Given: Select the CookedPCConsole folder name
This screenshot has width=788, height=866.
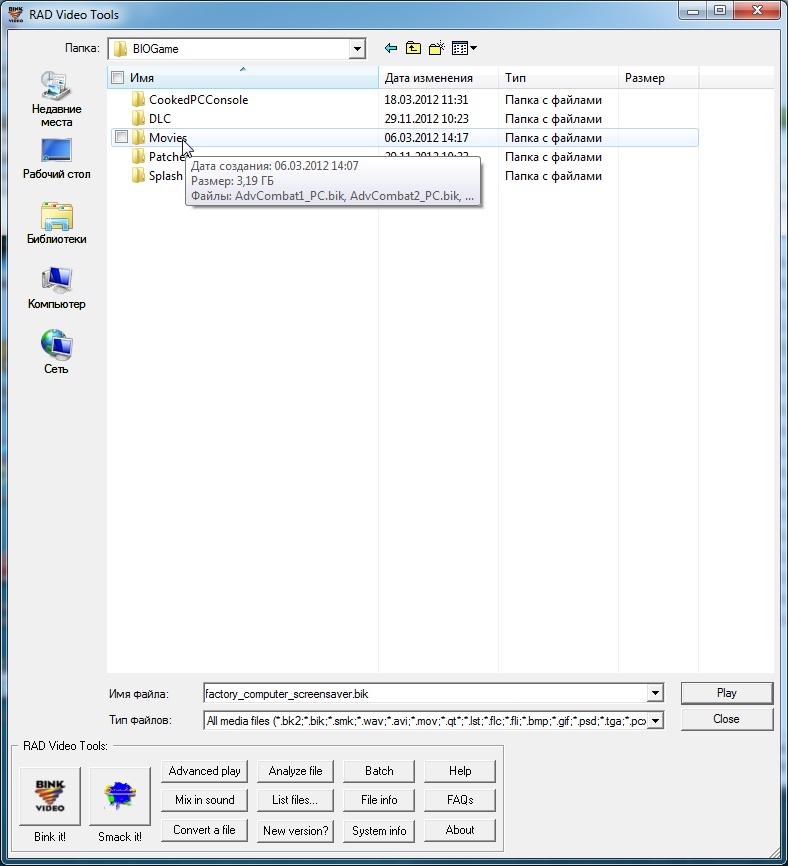Looking at the screenshot, I should click(199, 100).
